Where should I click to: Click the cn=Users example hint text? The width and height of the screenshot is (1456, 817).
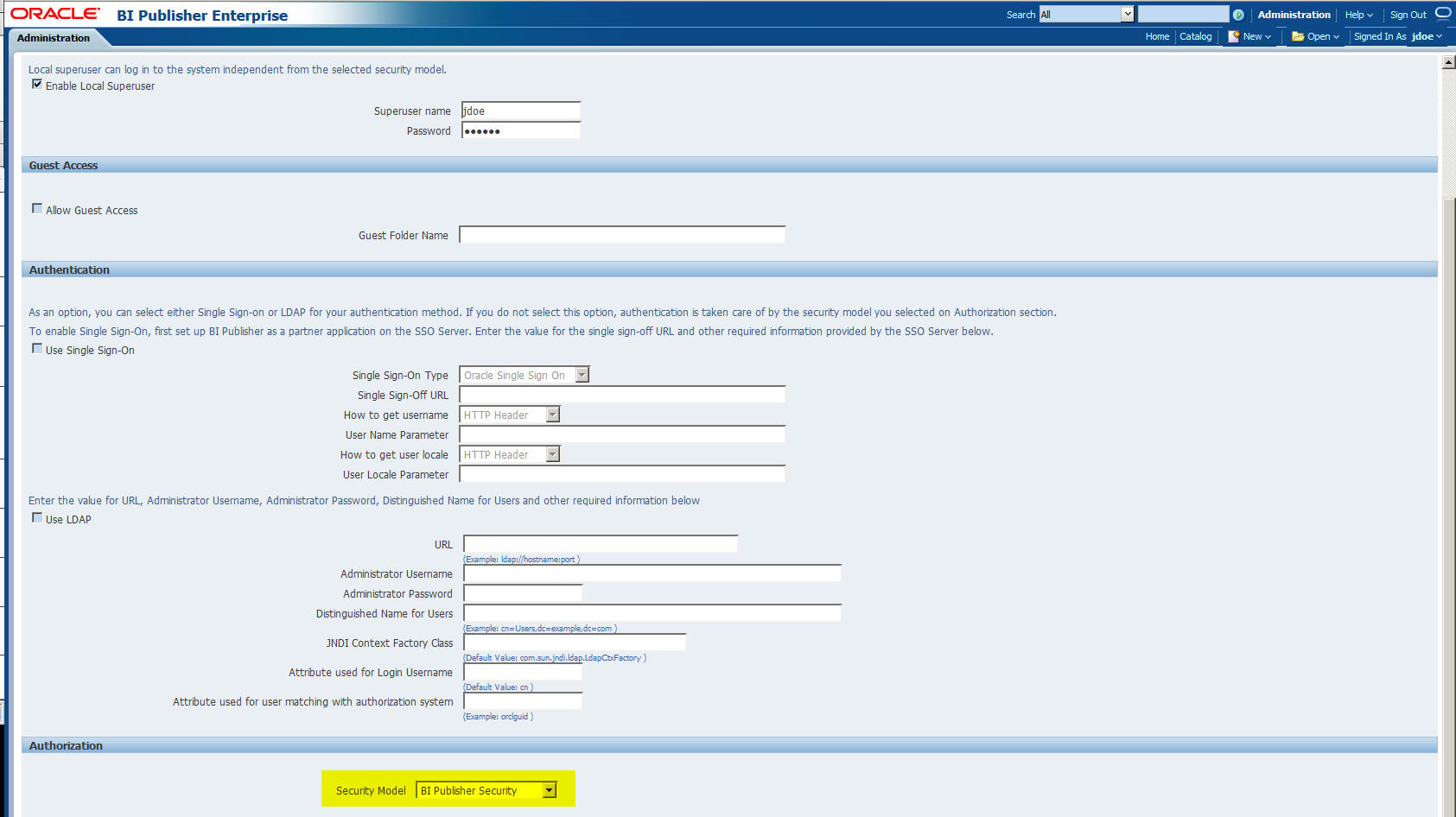[540, 629]
